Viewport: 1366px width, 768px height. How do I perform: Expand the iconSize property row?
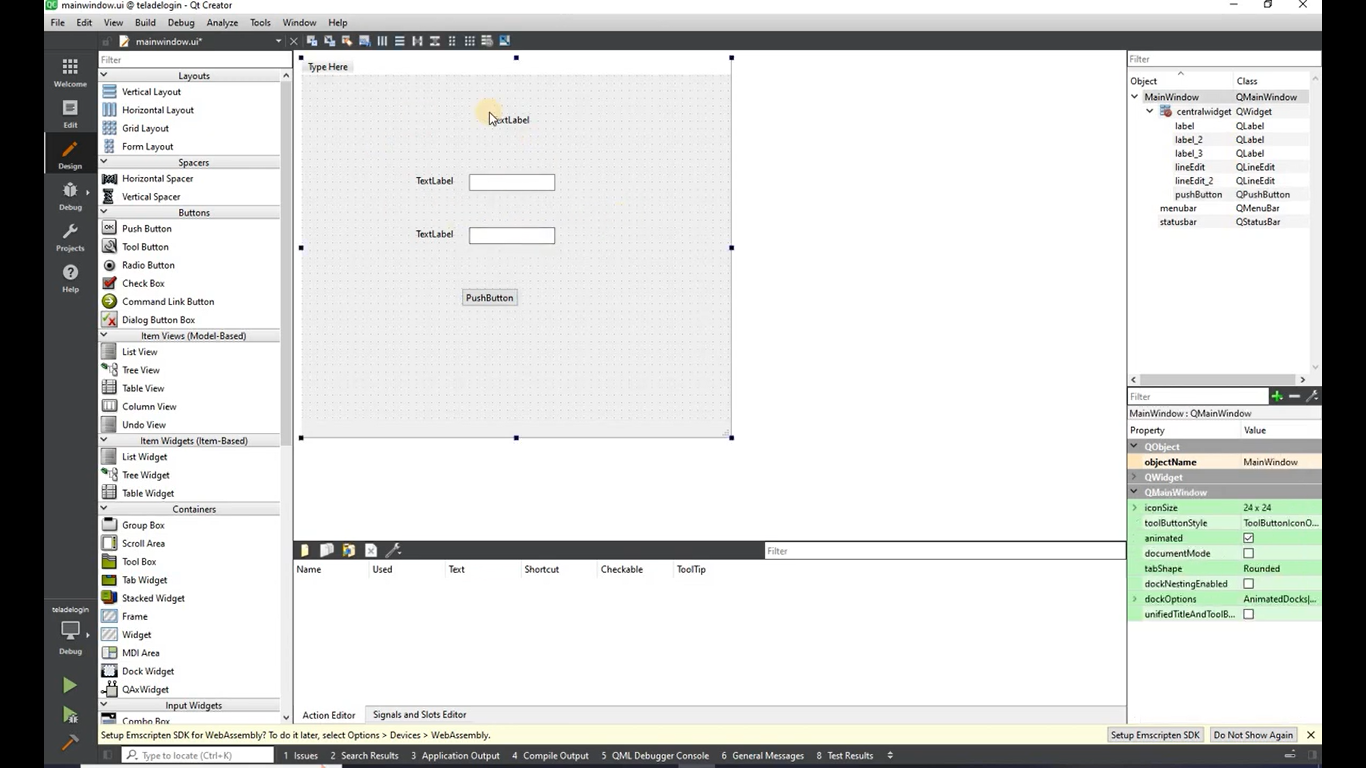click(1134, 508)
